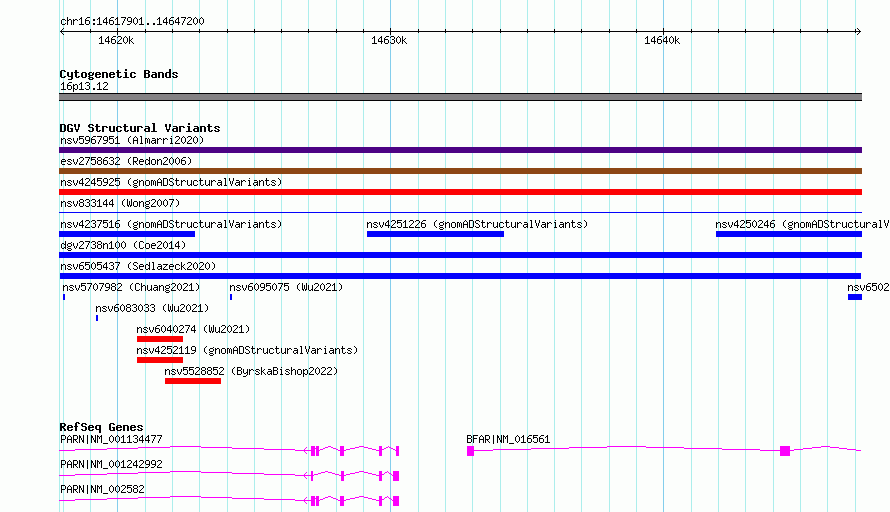Click the PARN|NM_001242992 transcript label
The width and height of the screenshot is (890, 512).
[x=111, y=464]
